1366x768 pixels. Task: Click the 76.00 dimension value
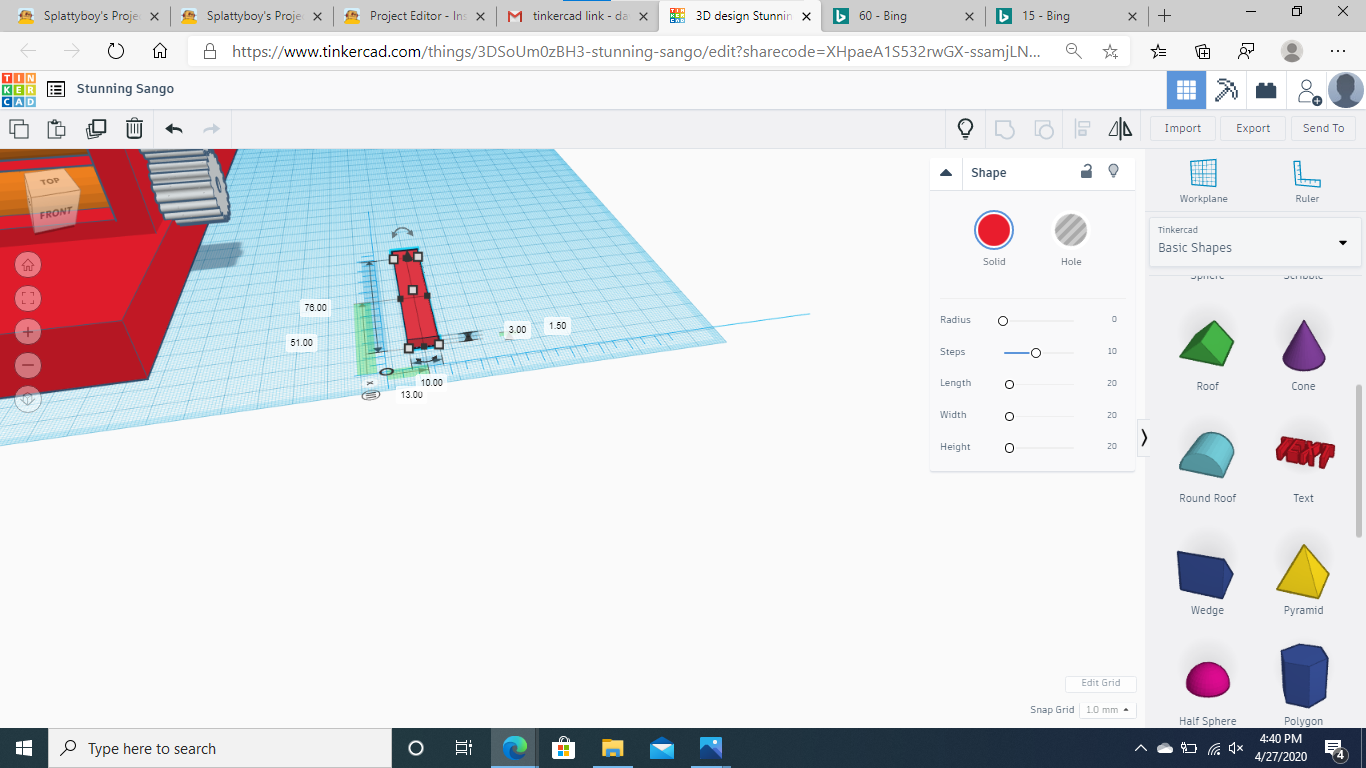coord(315,308)
